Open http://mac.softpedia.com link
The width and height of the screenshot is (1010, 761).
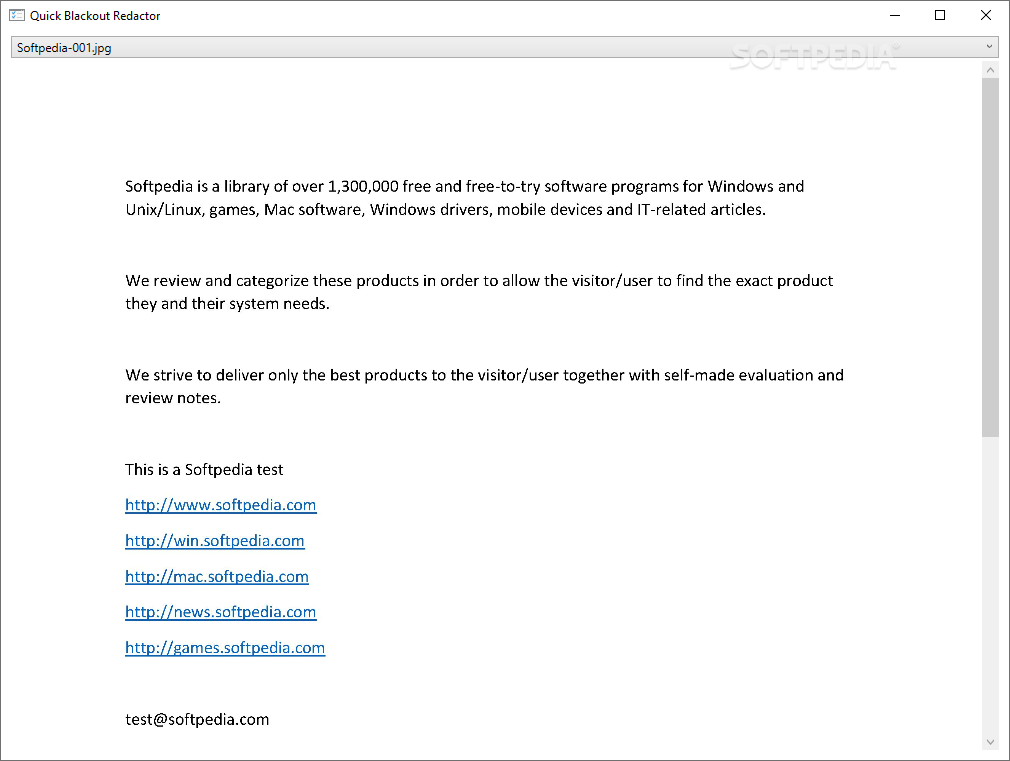(x=216, y=577)
